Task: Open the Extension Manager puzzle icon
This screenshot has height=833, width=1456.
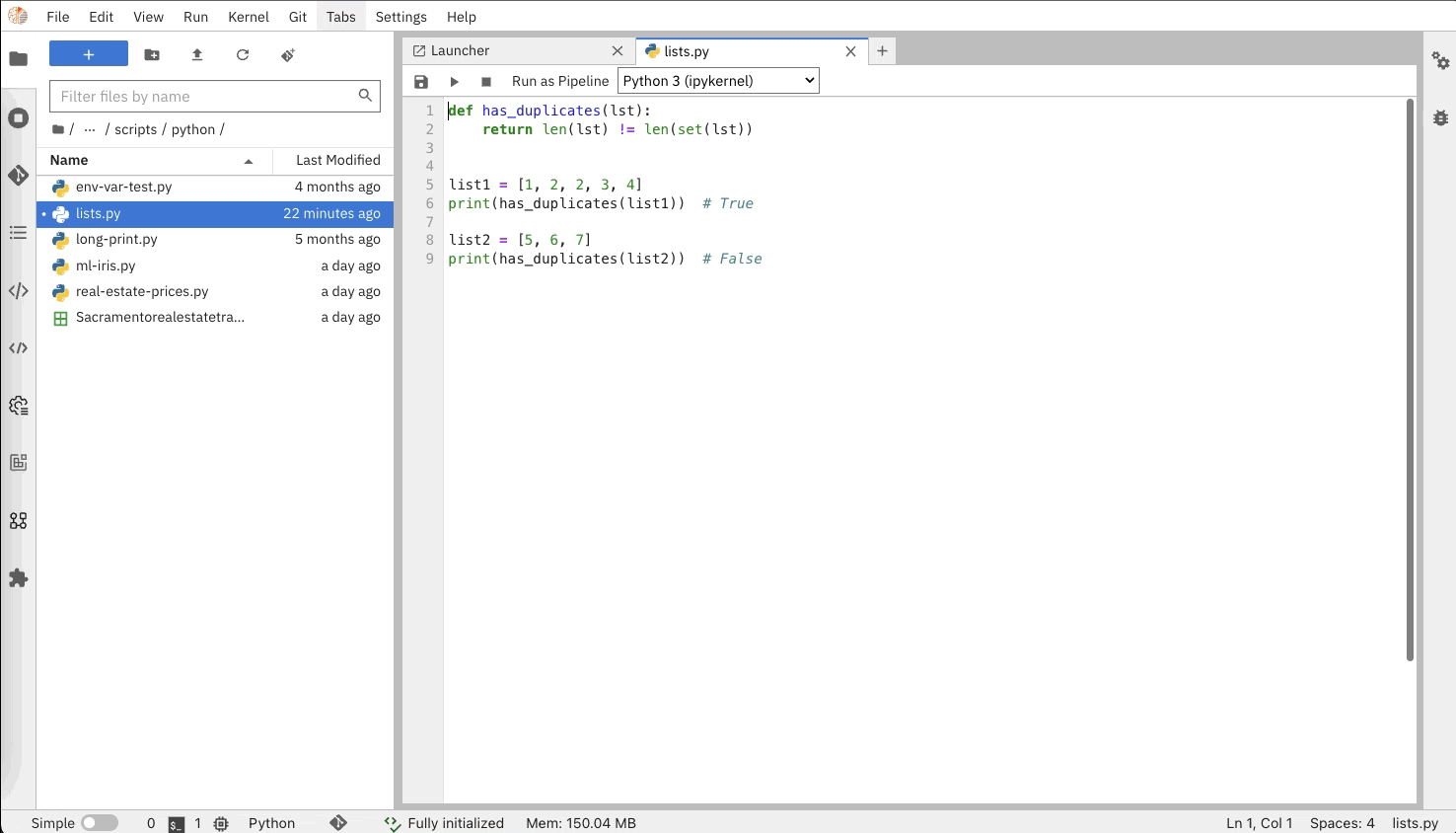Action: coord(18,578)
